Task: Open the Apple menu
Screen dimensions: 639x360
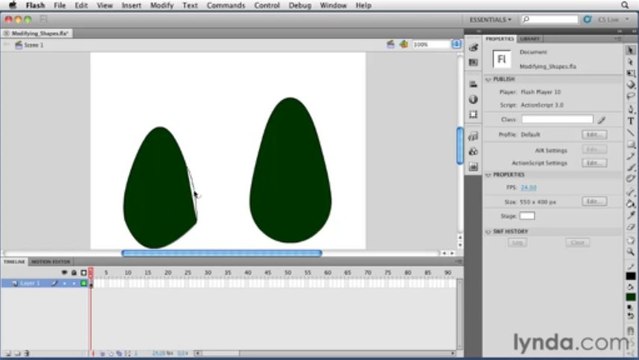Action: click(13, 5)
